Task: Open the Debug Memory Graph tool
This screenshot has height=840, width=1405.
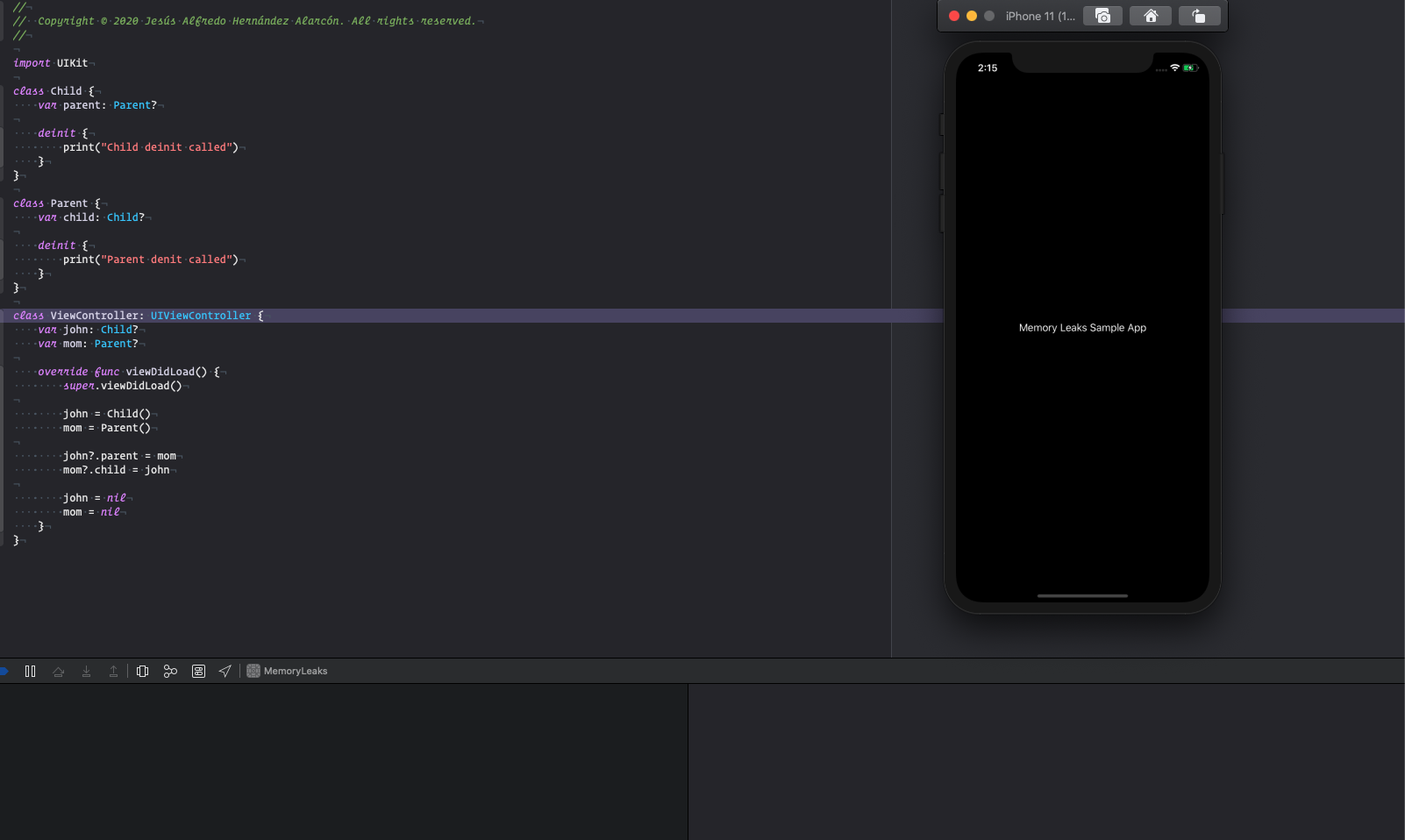Action: [170, 671]
